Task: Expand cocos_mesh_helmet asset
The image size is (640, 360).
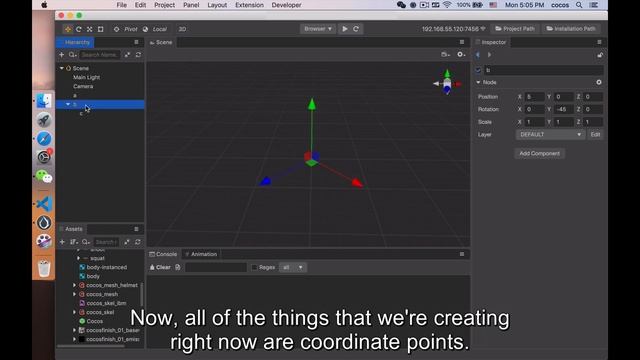Action: click(74, 285)
